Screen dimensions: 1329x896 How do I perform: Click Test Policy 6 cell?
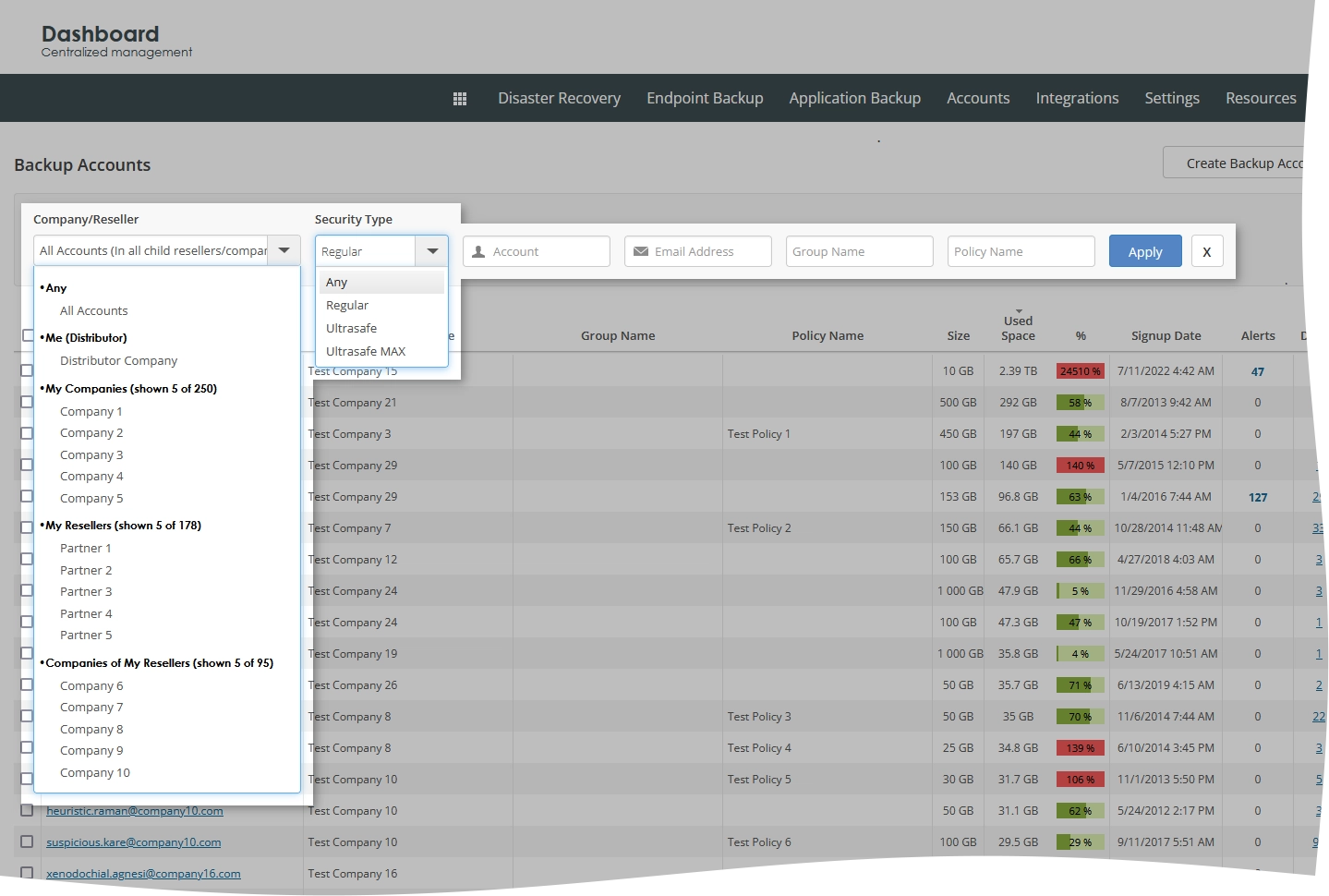click(758, 842)
